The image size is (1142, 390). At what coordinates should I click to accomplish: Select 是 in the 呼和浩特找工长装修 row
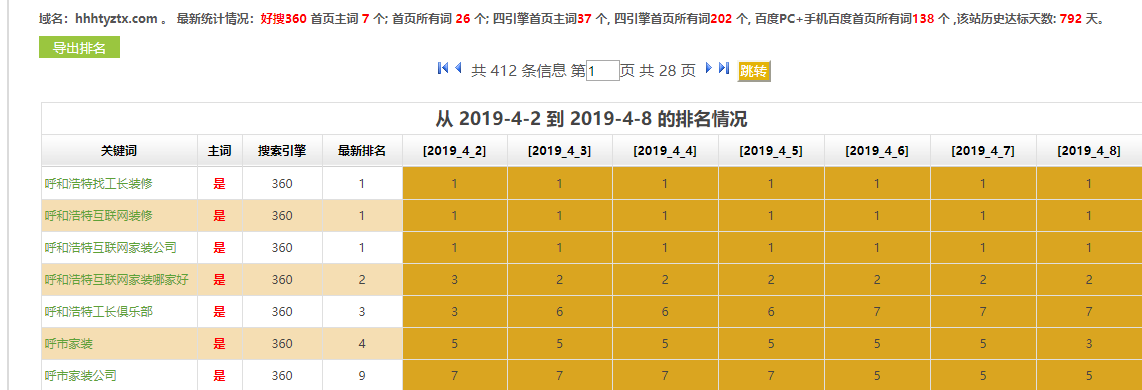(x=219, y=184)
